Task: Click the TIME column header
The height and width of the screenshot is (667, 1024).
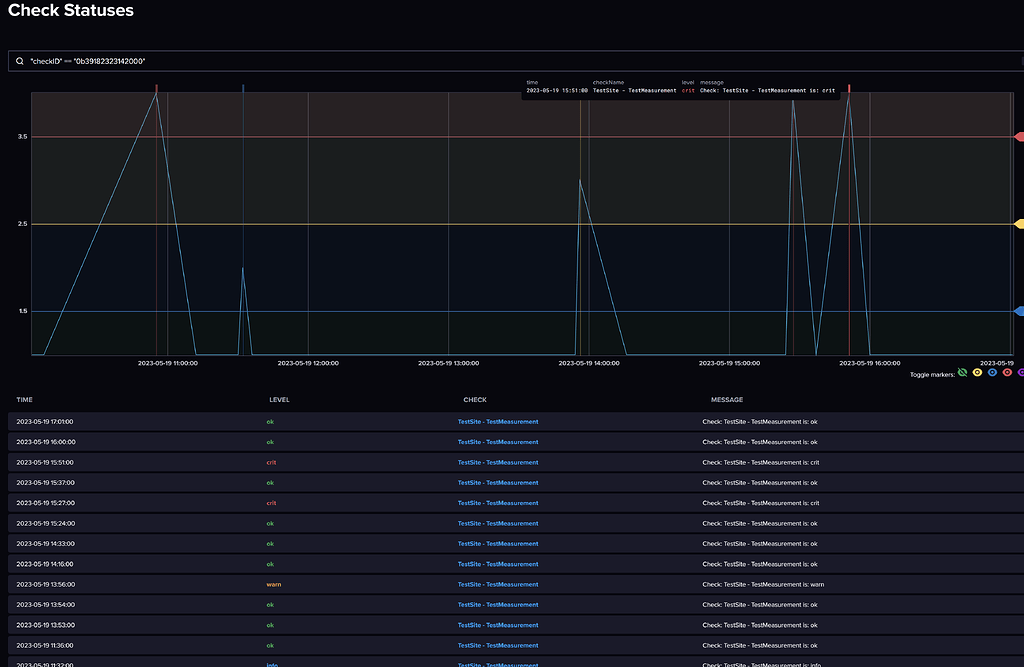Action: (x=25, y=400)
